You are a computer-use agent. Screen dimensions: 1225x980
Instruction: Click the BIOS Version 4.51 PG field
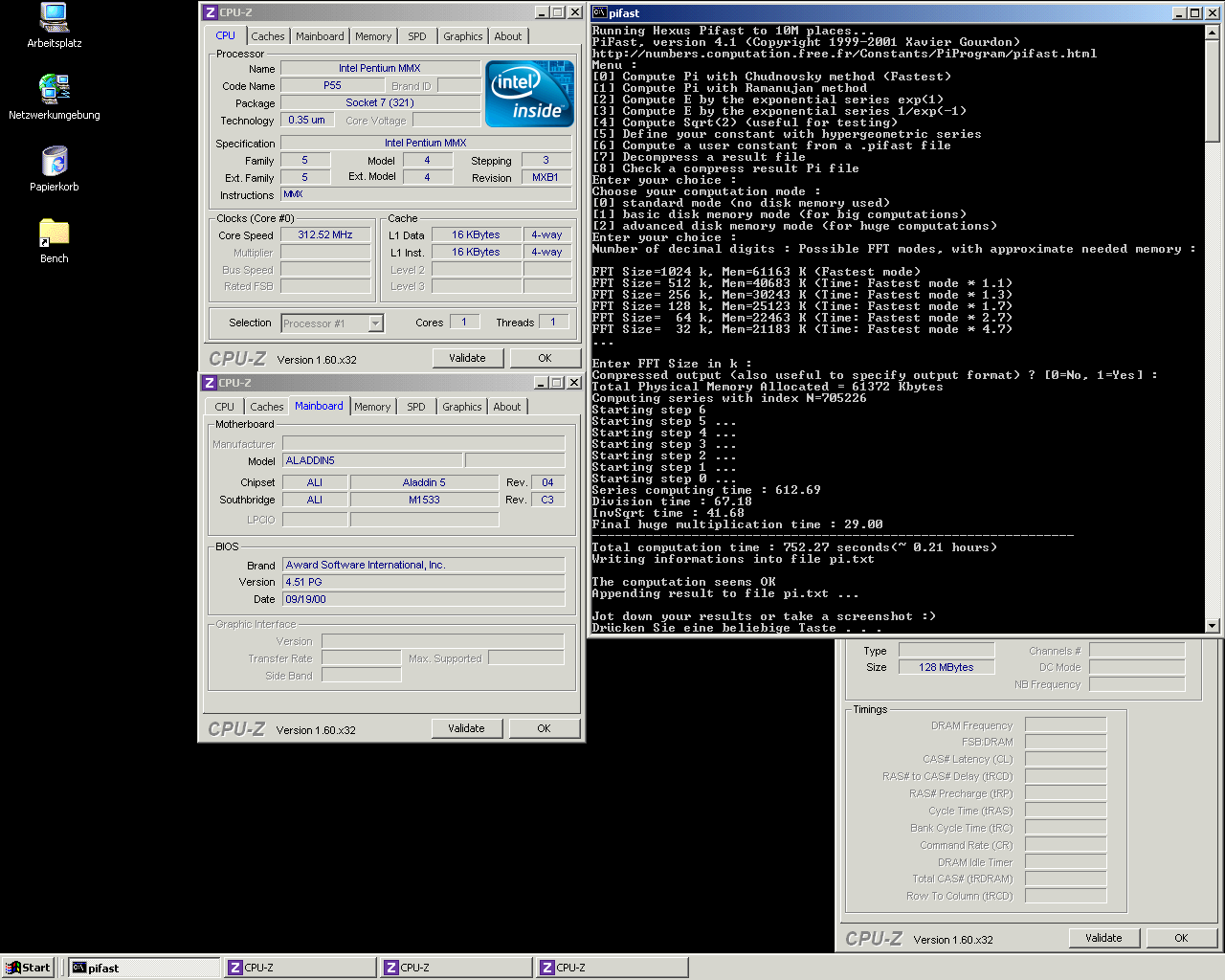(x=423, y=582)
